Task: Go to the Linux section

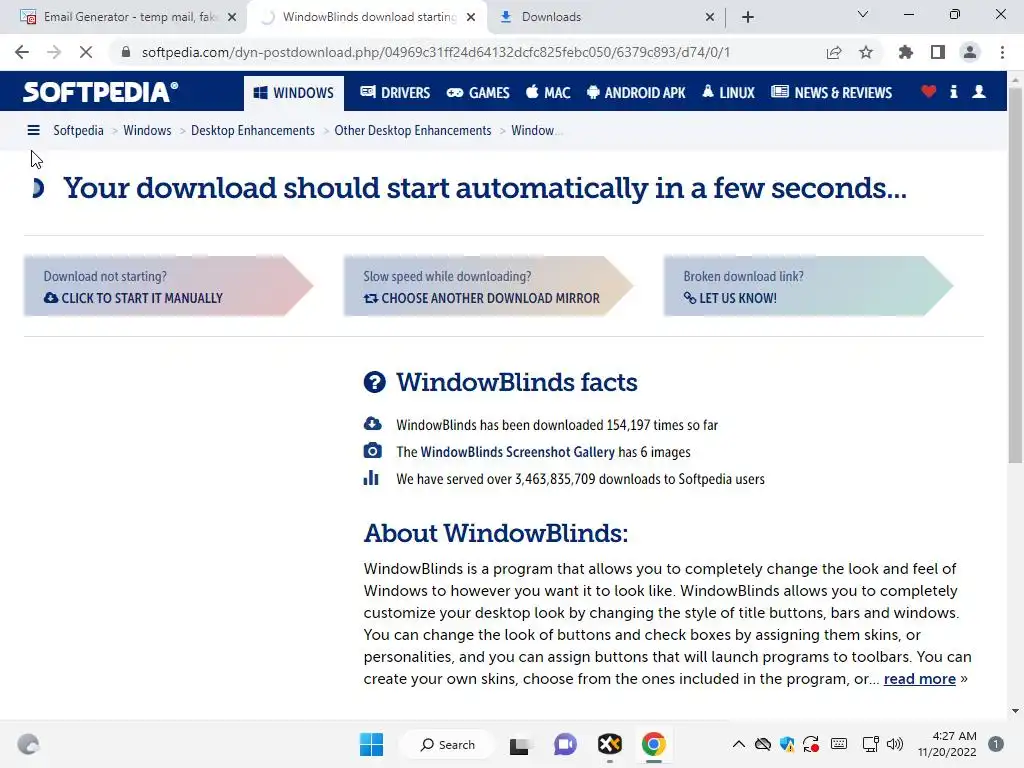Action: point(728,93)
